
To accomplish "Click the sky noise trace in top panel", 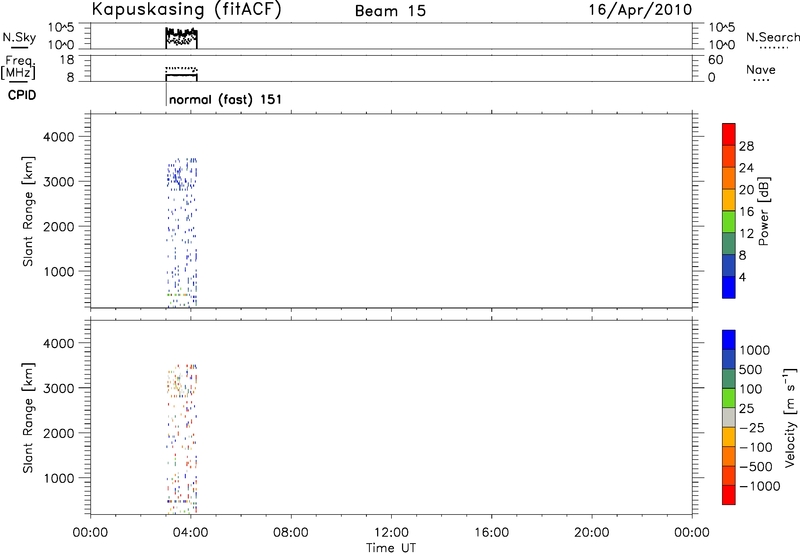I will (181, 32).
